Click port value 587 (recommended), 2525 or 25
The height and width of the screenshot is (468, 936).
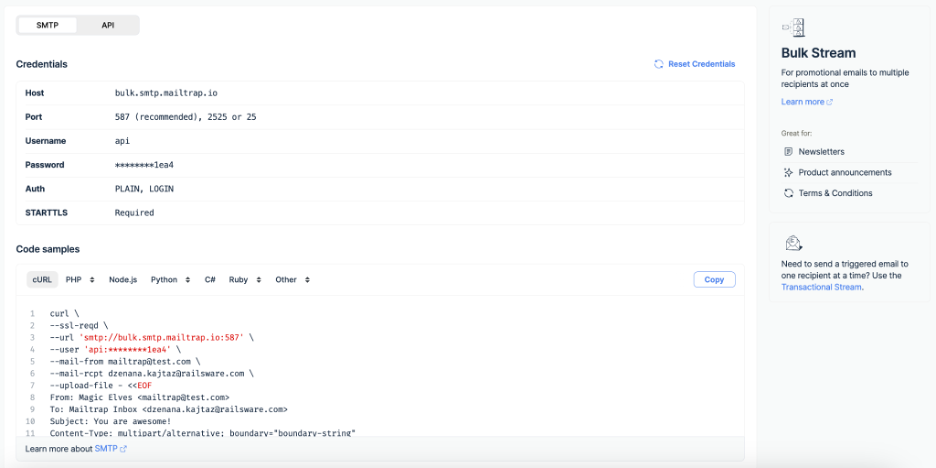pos(186,117)
